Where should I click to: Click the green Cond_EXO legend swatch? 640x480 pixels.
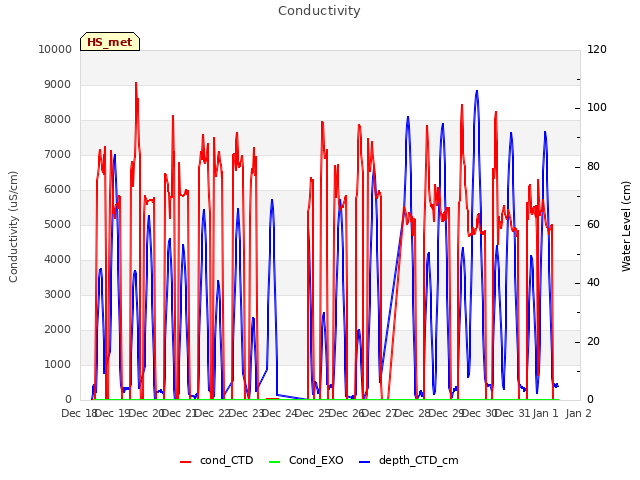(x=275, y=462)
